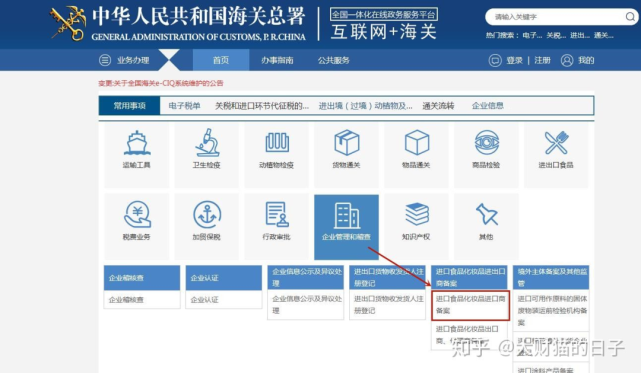Click the 企业信息公示及异议处理 blue header
This screenshot has height=373, width=641.
tap(305, 278)
